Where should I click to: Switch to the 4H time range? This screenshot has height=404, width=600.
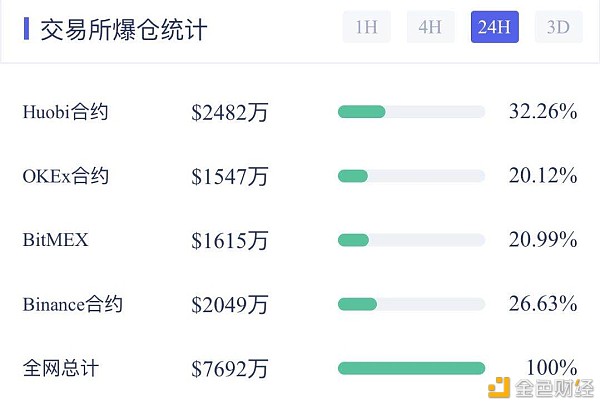coord(430,27)
